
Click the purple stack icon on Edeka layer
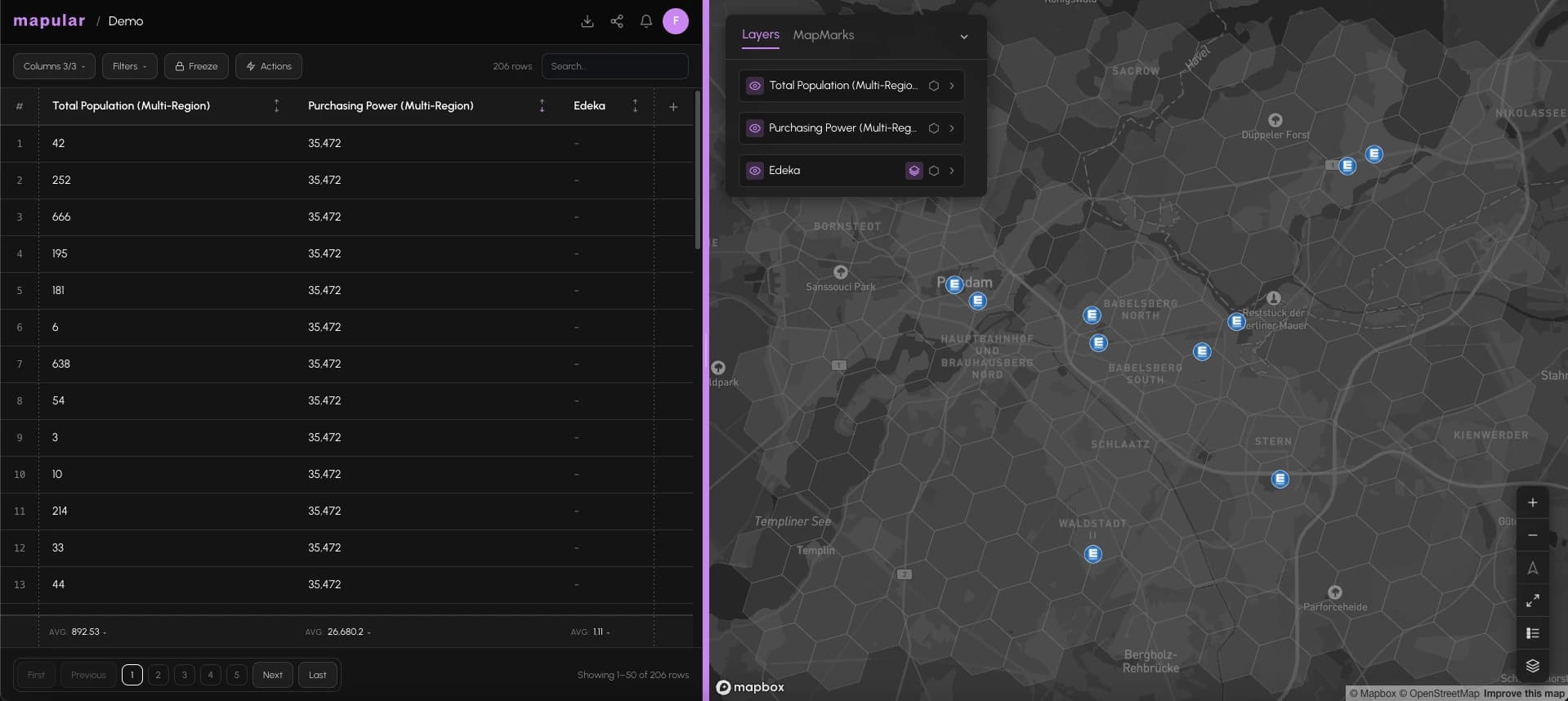914,171
